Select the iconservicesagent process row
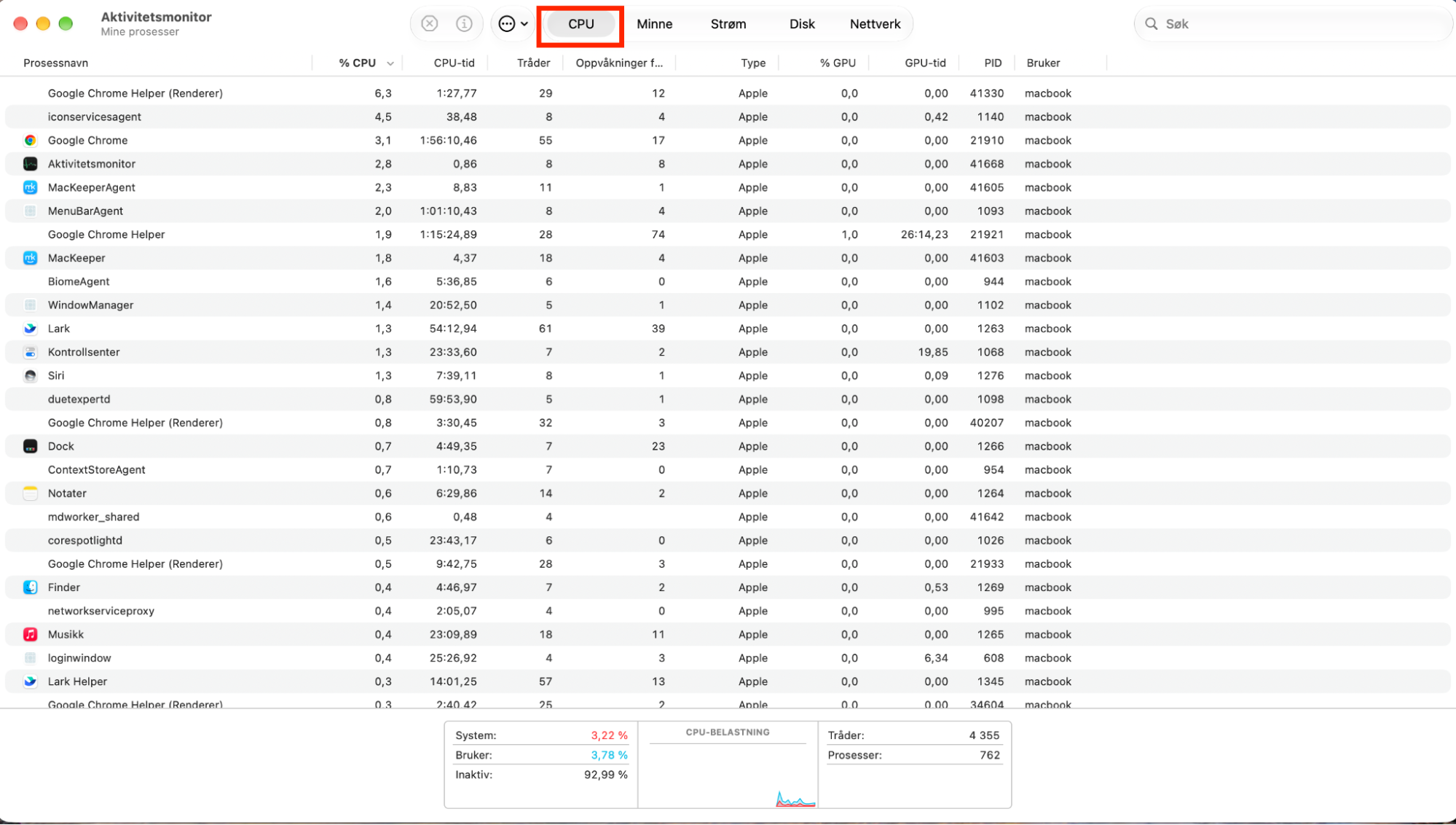Viewport: 1456px width, 825px height. pos(728,117)
